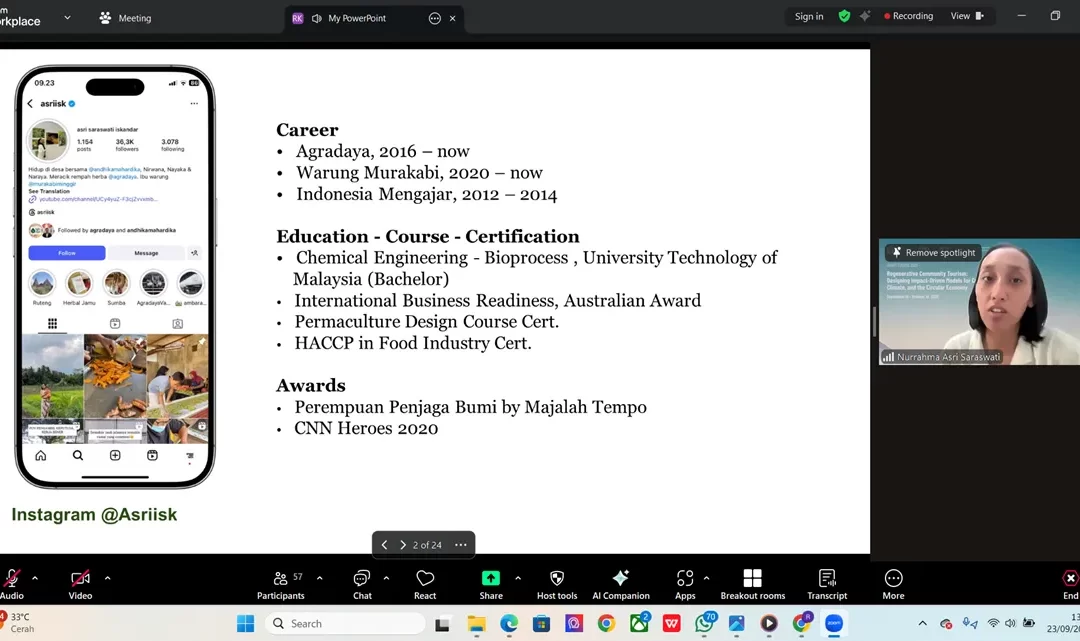Open the Zoom Workplace dropdown chevron
This screenshot has width=1080, height=641.
coord(67,17)
